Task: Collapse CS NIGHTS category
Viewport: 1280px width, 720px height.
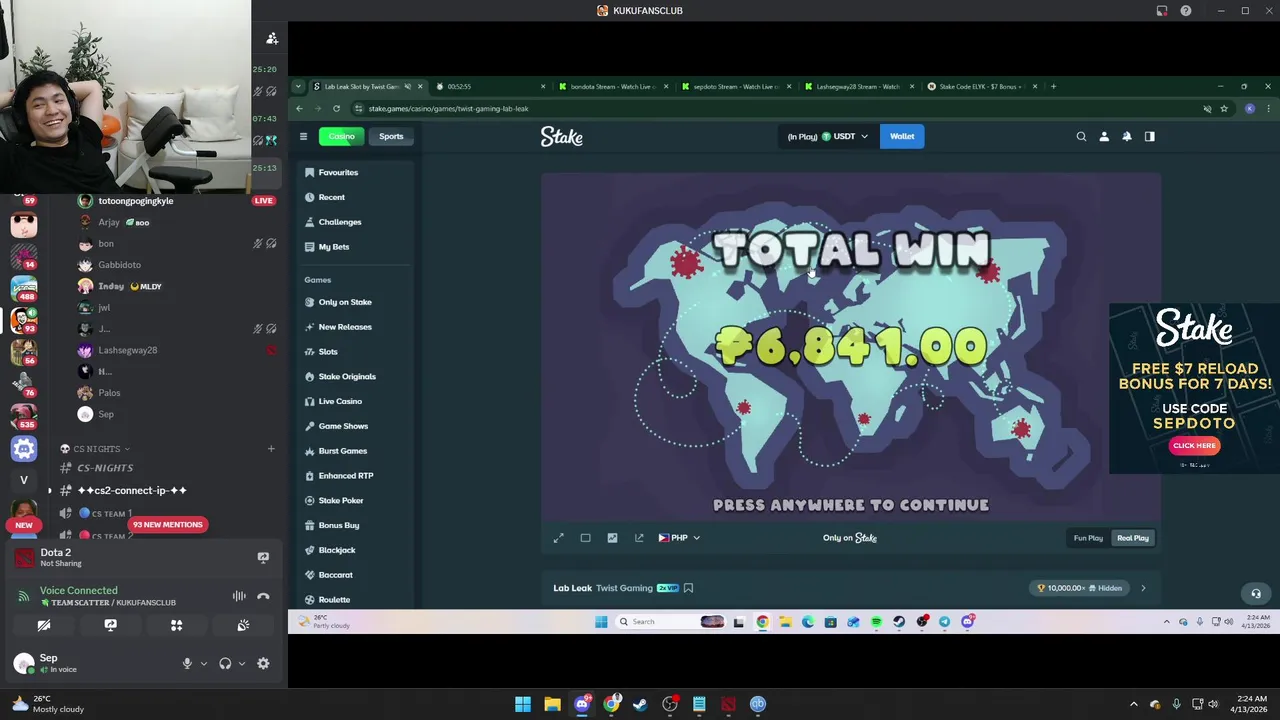Action: [96, 449]
